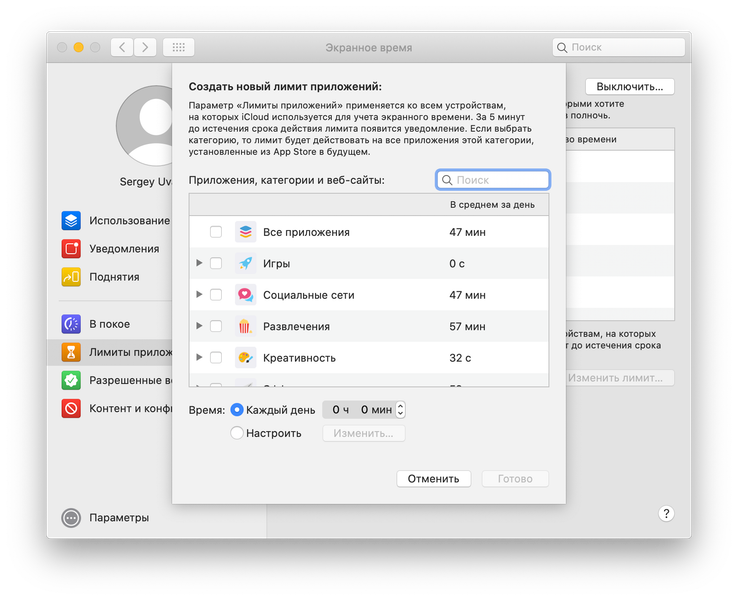The image size is (738, 600).
Task: Enable the Социальные сети checkbox
Action: point(216,295)
